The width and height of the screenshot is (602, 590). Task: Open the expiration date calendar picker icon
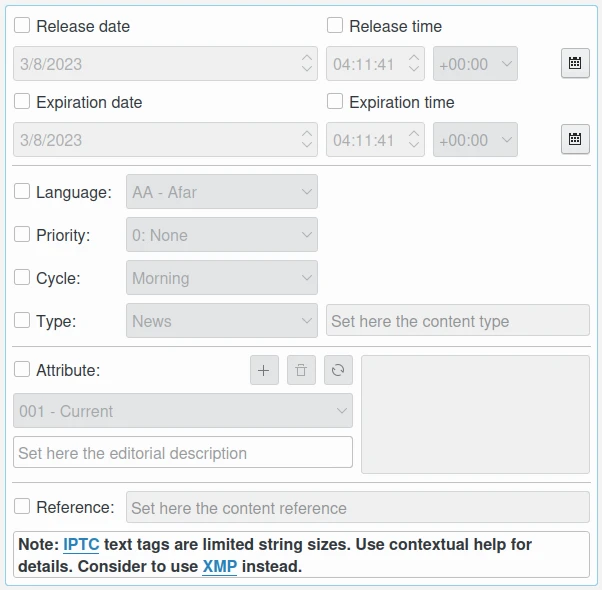(x=574, y=139)
